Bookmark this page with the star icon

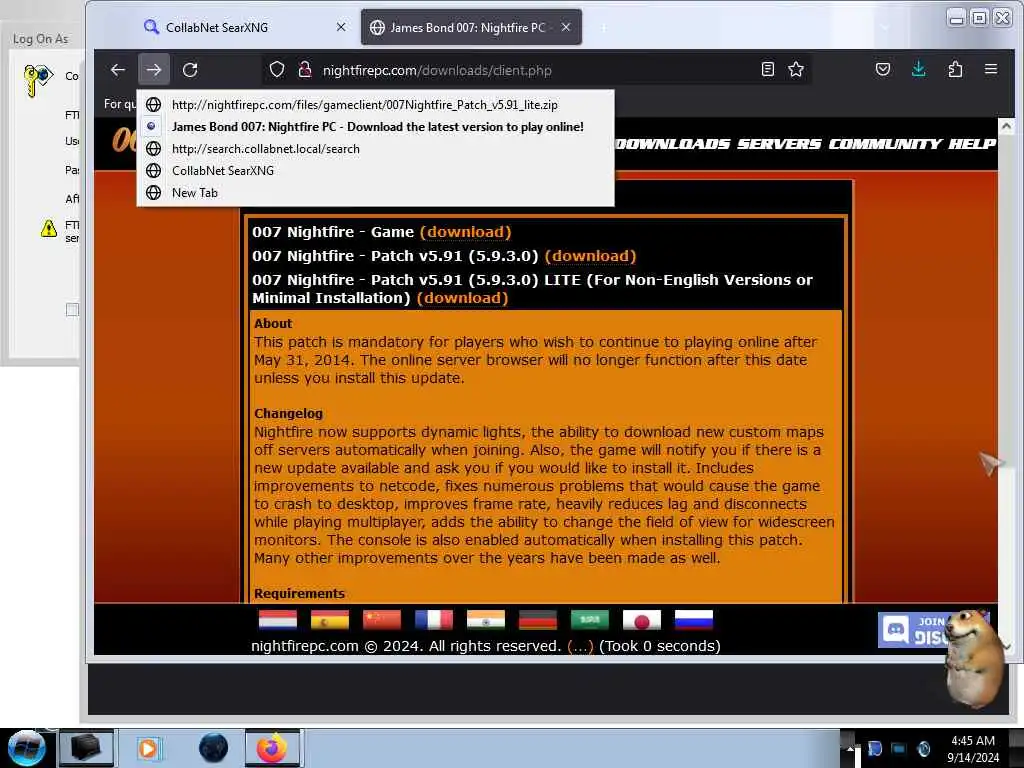[795, 69]
